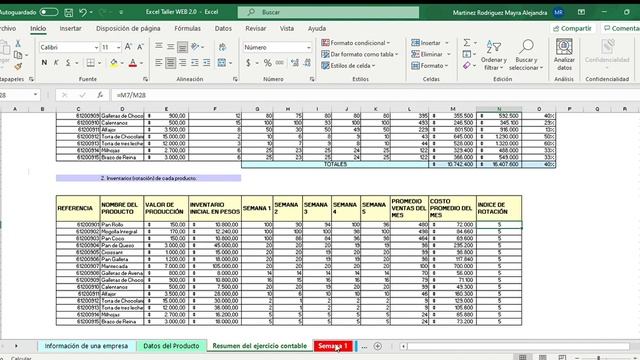The width and height of the screenshot is (640, 360).
Task: Open Estilos de celda menu
Action: 348,65
